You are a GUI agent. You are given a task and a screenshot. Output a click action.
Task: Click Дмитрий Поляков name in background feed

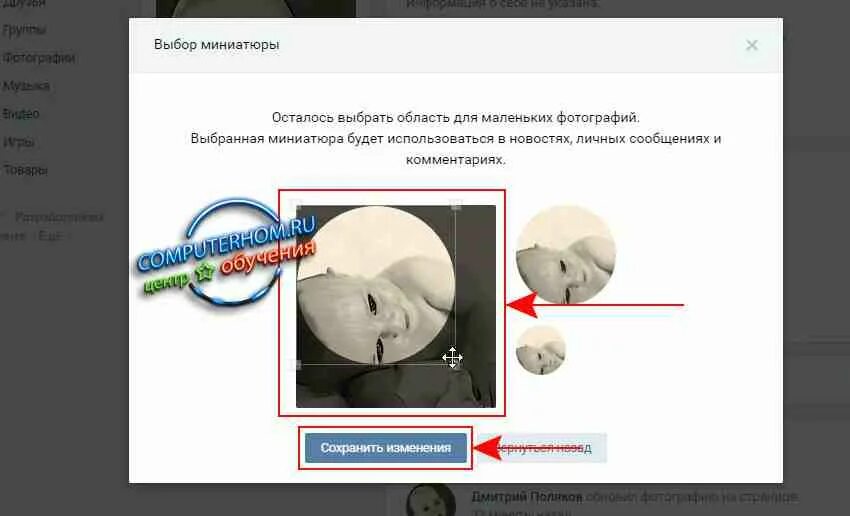click(527, 496)
